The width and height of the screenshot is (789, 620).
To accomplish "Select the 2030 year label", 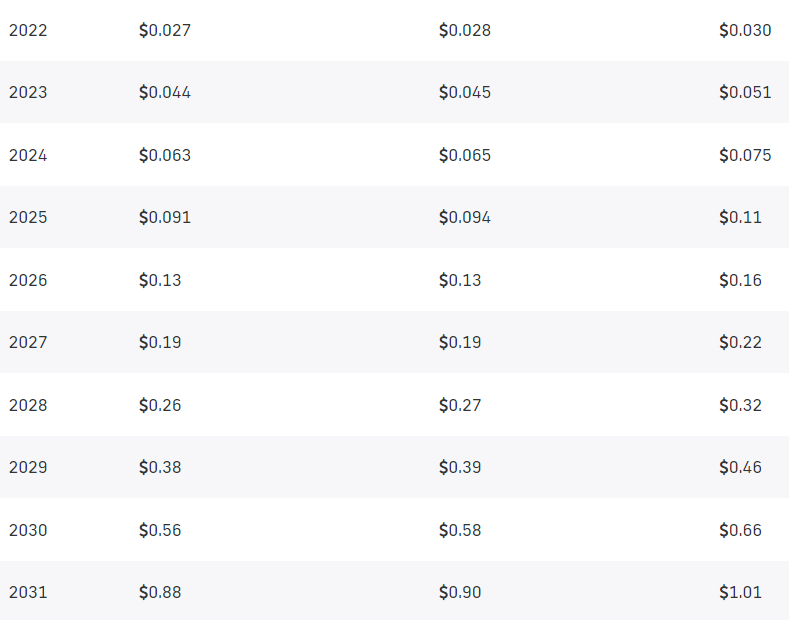I will [x=28, y=530].
